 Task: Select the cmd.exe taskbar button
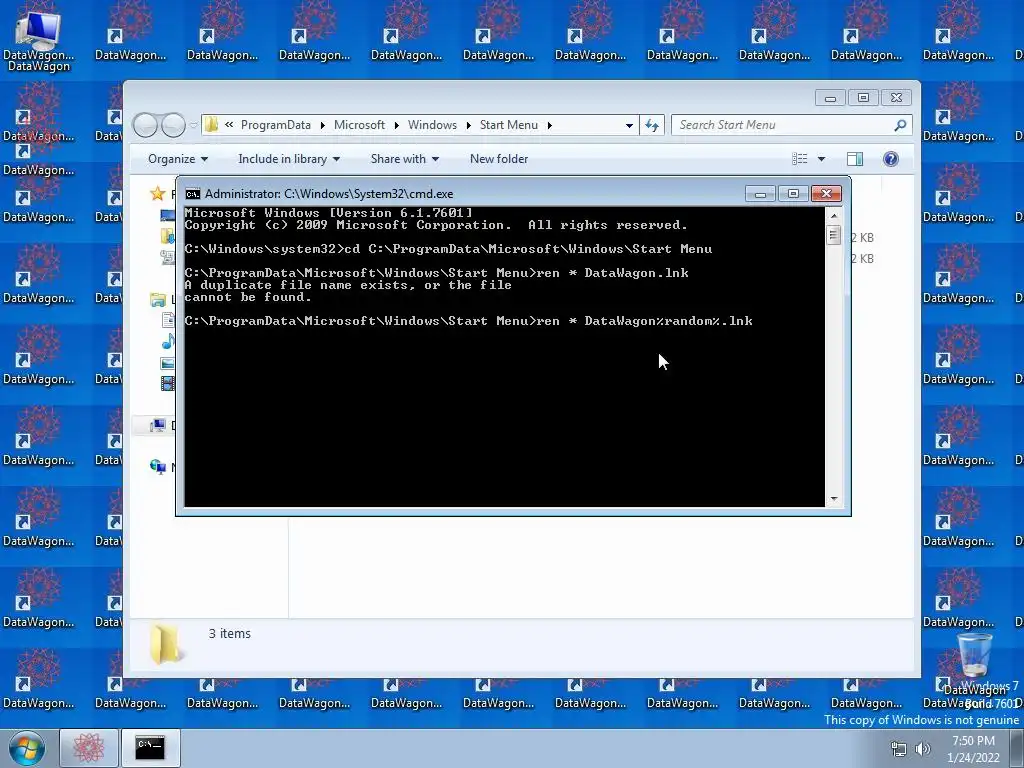pyautogui.click(x=150, y=748)
